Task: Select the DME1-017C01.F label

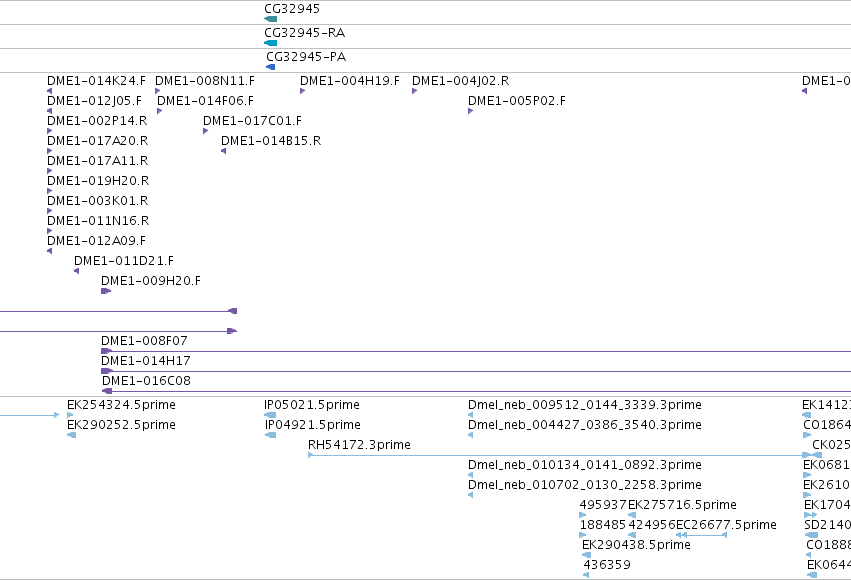Action: pyautogui.click(x=252, y=121)
